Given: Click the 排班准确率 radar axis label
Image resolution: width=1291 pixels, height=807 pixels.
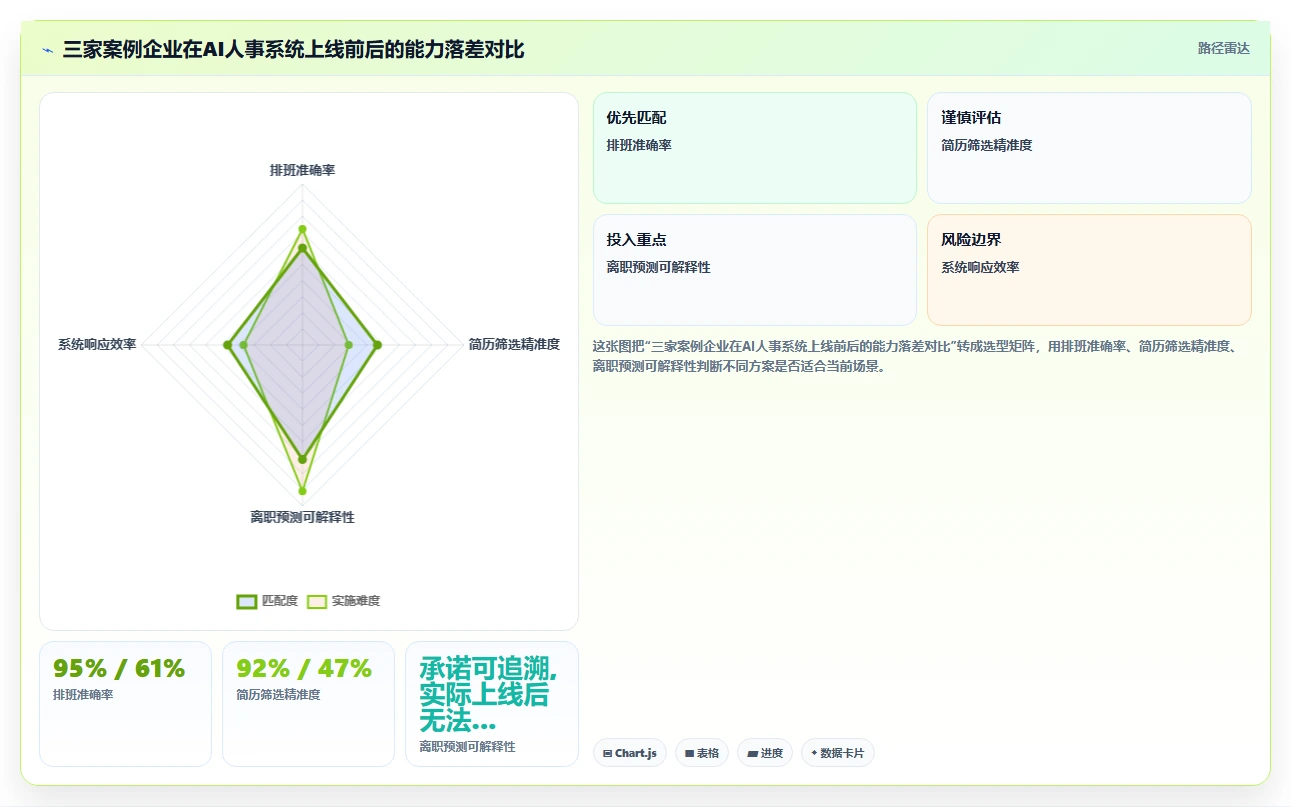Looking at the screenshot, I should (x=302, y=170).
